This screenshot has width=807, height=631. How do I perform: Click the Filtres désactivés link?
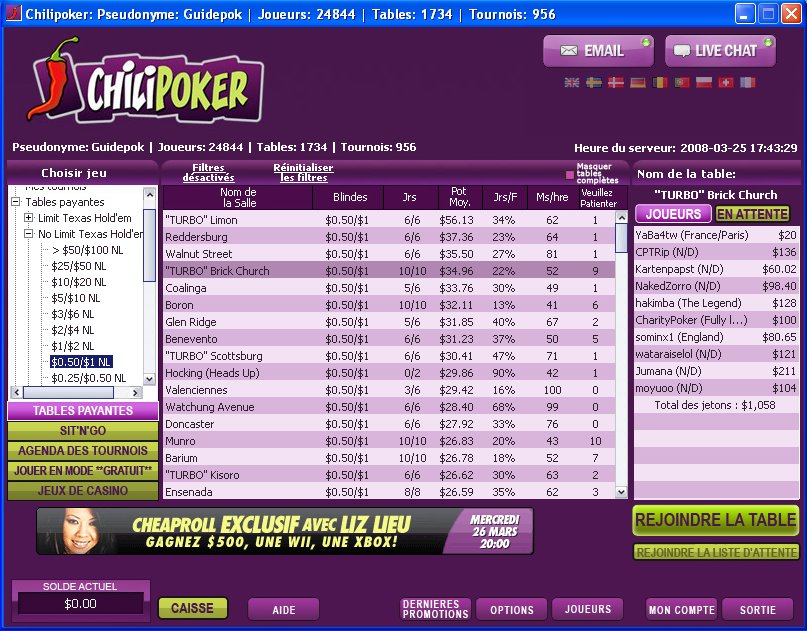[208, 172]
